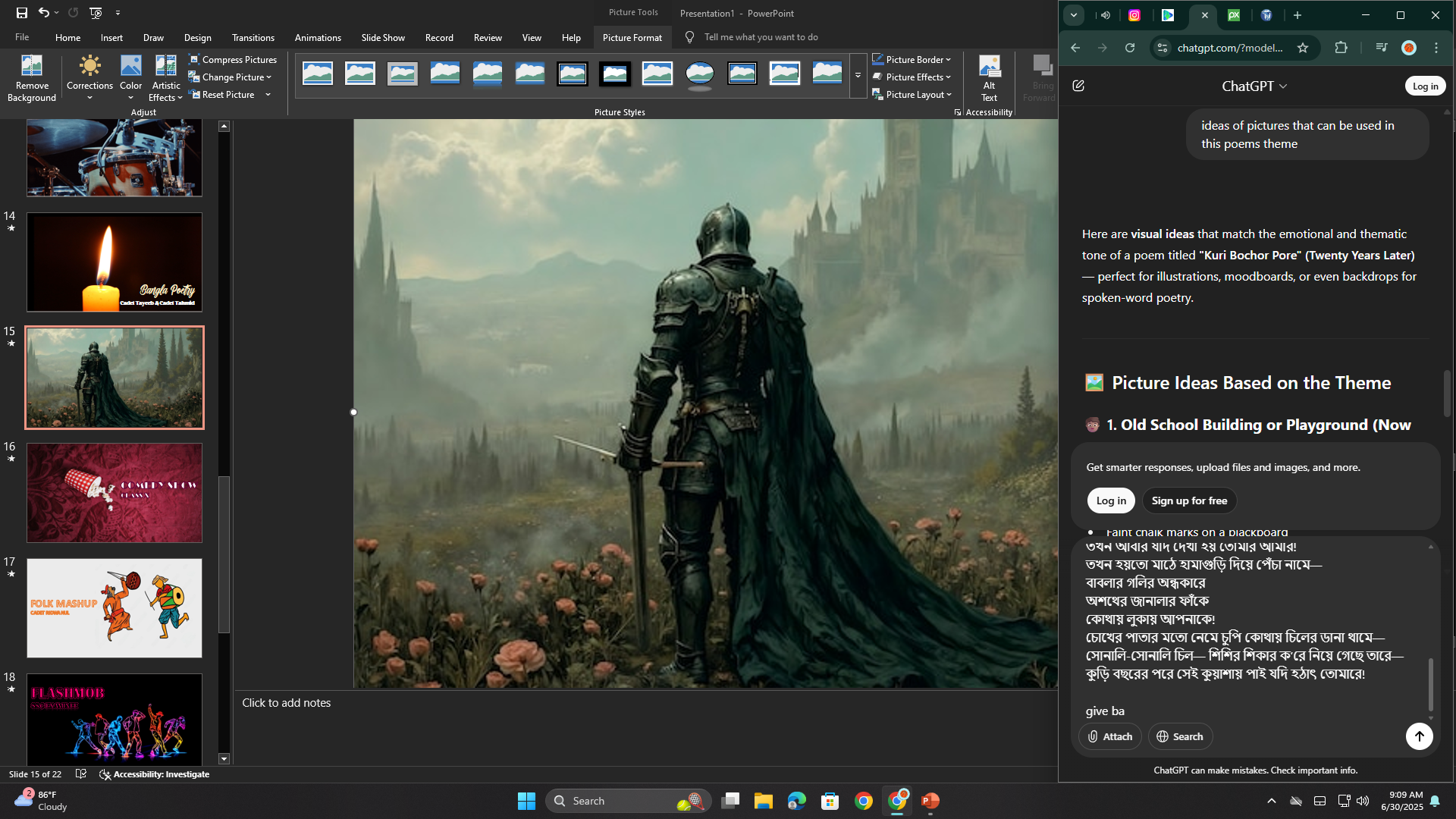Open the Color adjustment menu
The width and height of the screenshot is (1456, 819).
click(x=130, y=78)
